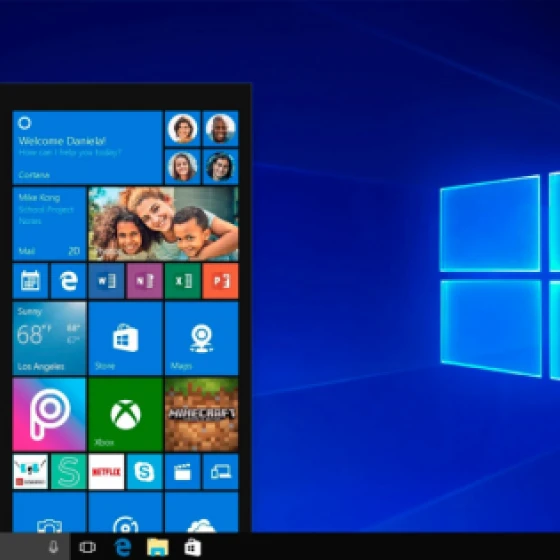Click the taskbar microphone icon
This screenshot has height=560, width=560.
coord(54,546)
